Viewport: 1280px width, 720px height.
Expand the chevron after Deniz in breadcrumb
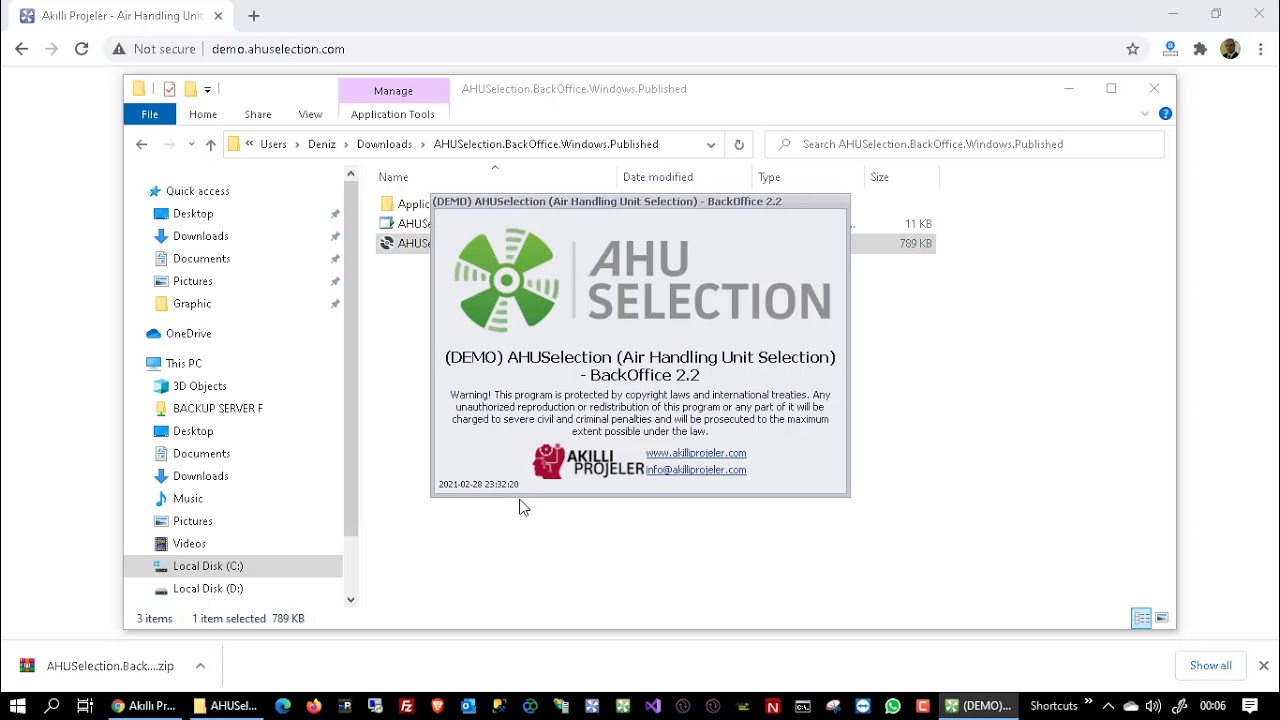tap(346, 144)
